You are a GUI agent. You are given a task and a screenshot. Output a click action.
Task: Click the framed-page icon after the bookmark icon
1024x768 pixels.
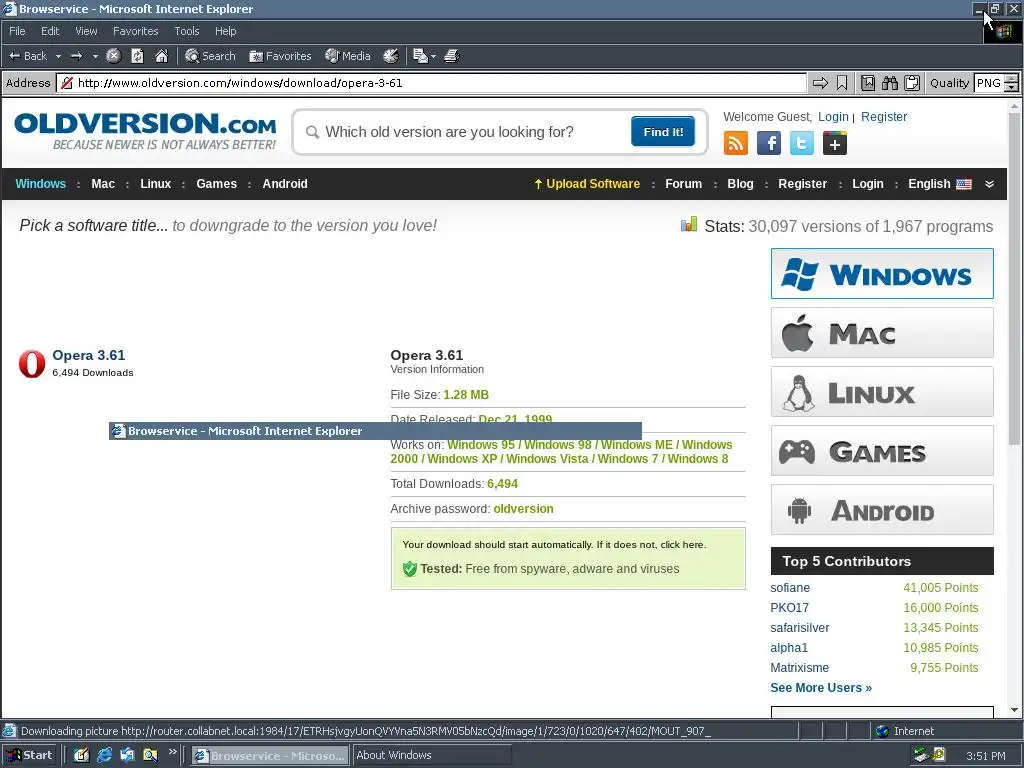(868, 83)
